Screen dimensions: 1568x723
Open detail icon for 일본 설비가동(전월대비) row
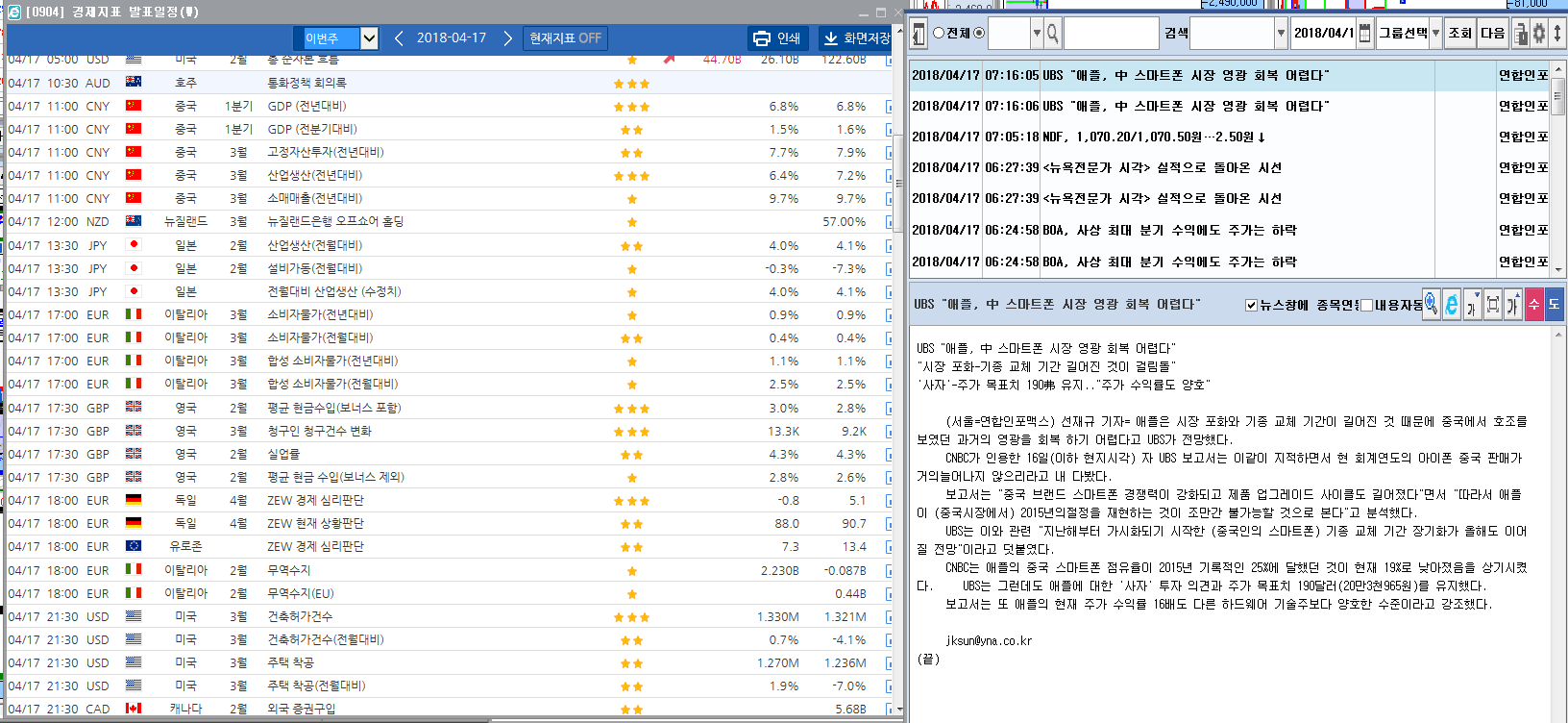pyautogui.click(x=888, y=269)
